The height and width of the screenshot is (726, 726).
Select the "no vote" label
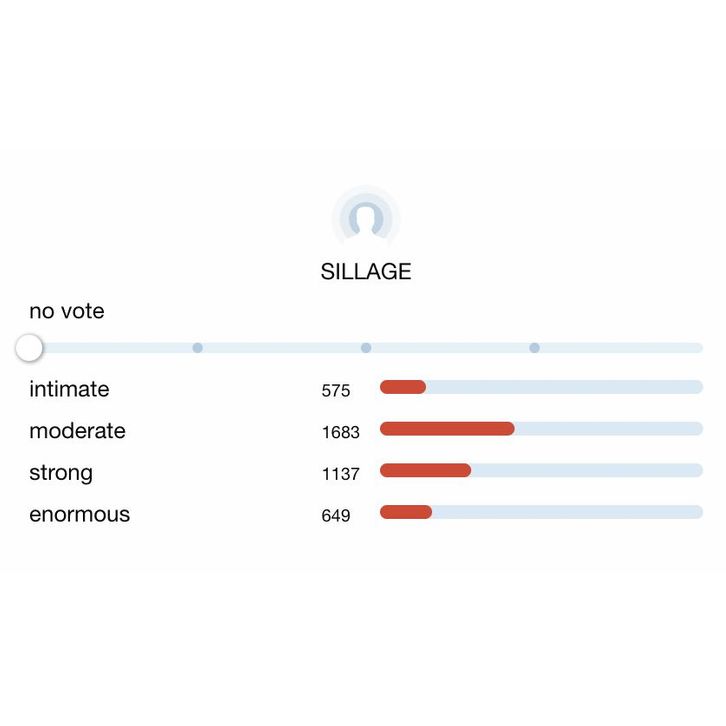[66, 311]
